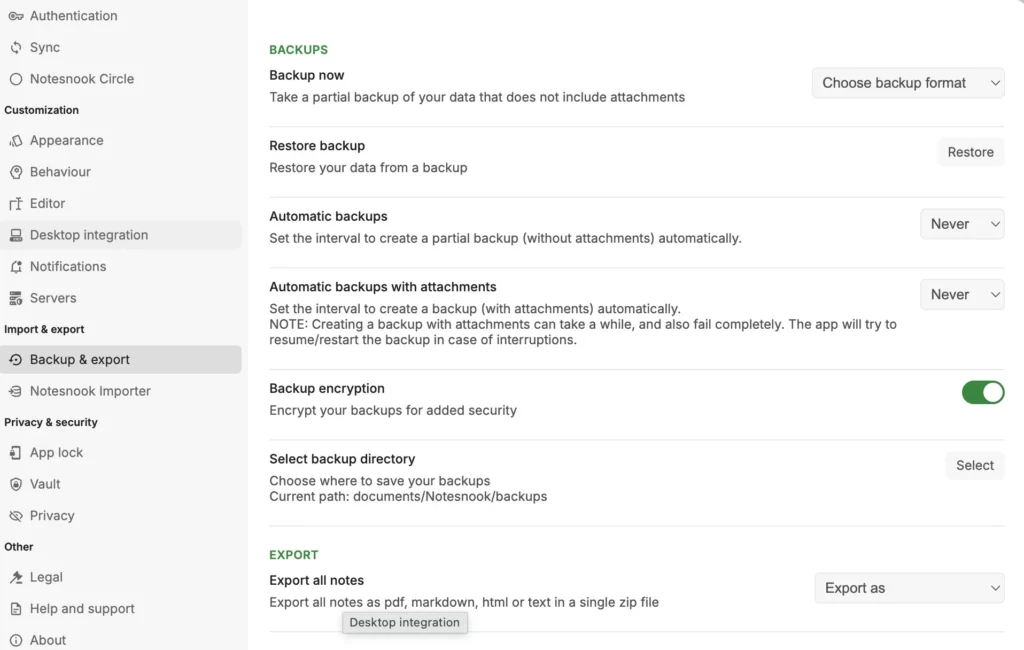Image resolution: width=1024 pixels, height=650 pixels.
Task: Click the Privacy & security sidebar heading
Action: 51,422
